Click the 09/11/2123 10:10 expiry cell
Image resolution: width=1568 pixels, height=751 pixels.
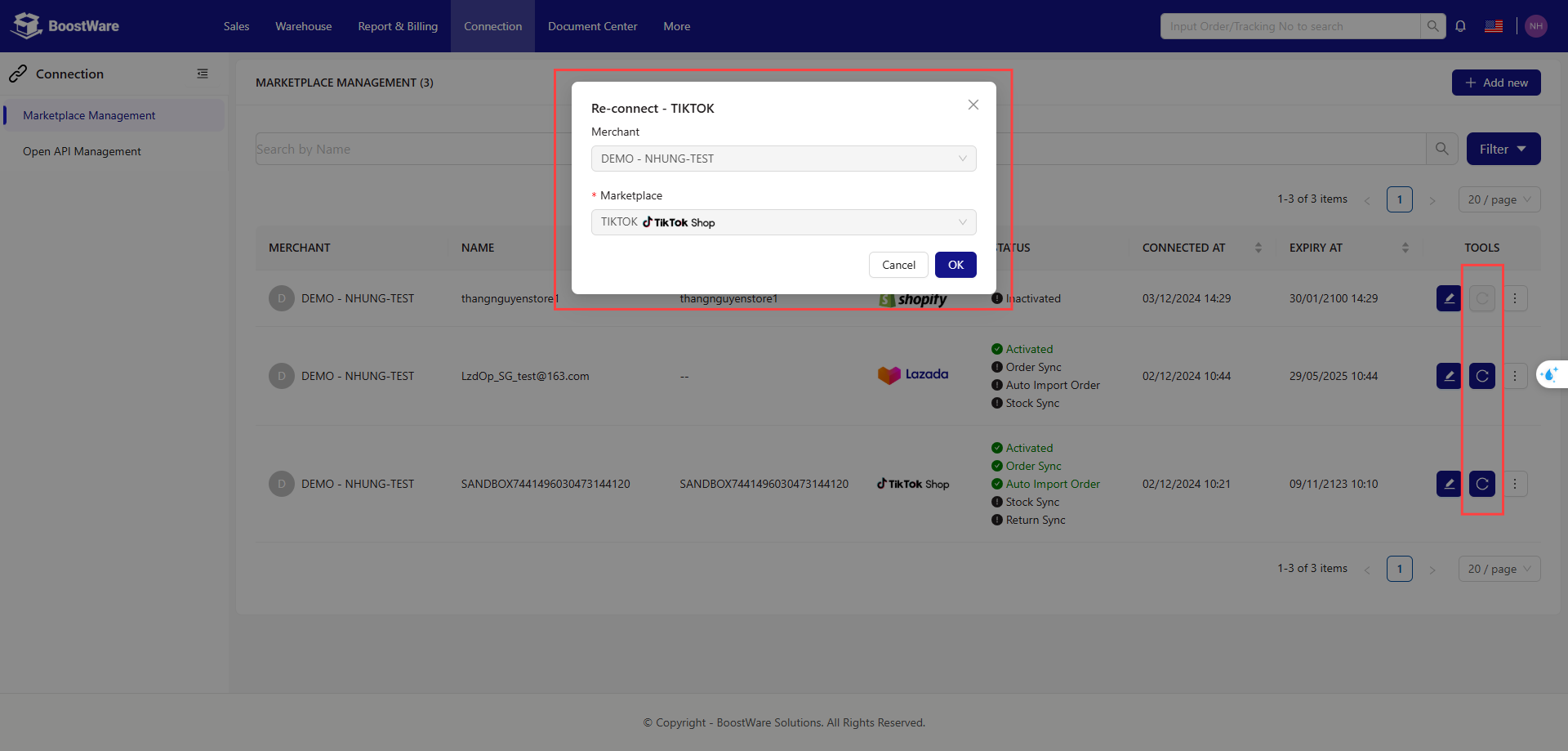(x=1334, y=484)
